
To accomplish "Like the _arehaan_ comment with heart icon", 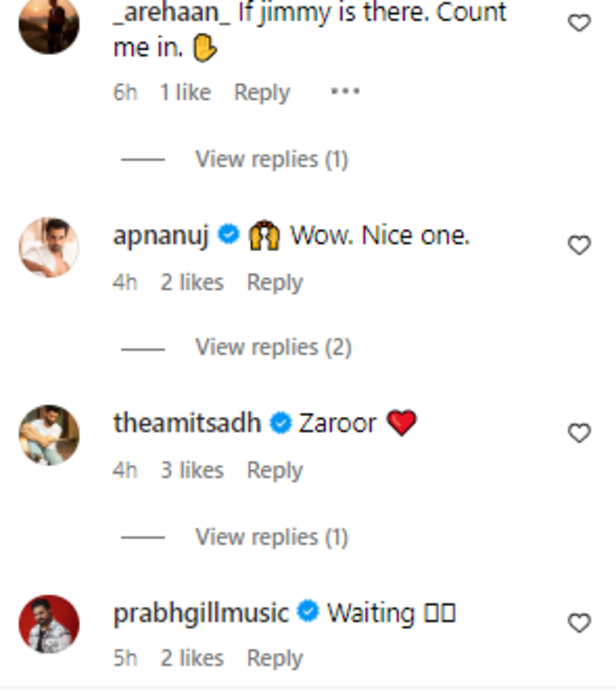I will coord(579,22).
